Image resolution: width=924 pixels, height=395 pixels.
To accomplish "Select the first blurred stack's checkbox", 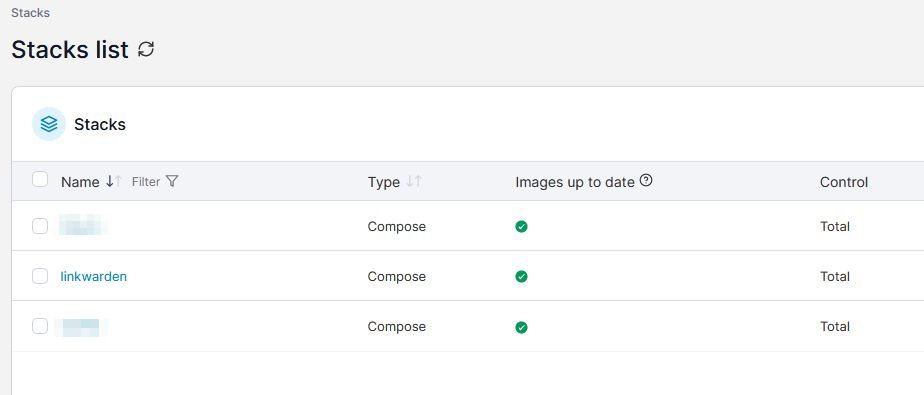I will point(39,226).
